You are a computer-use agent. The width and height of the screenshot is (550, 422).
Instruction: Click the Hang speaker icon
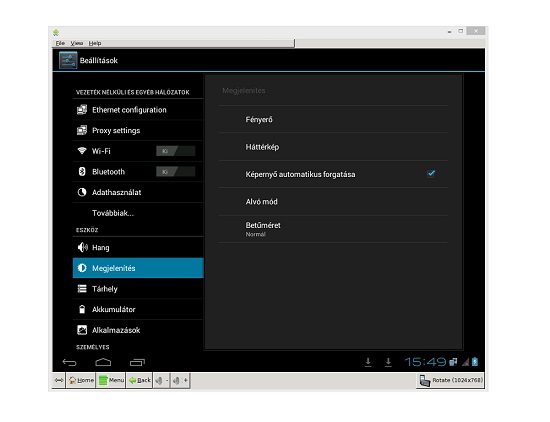click(x=82, y=247)
